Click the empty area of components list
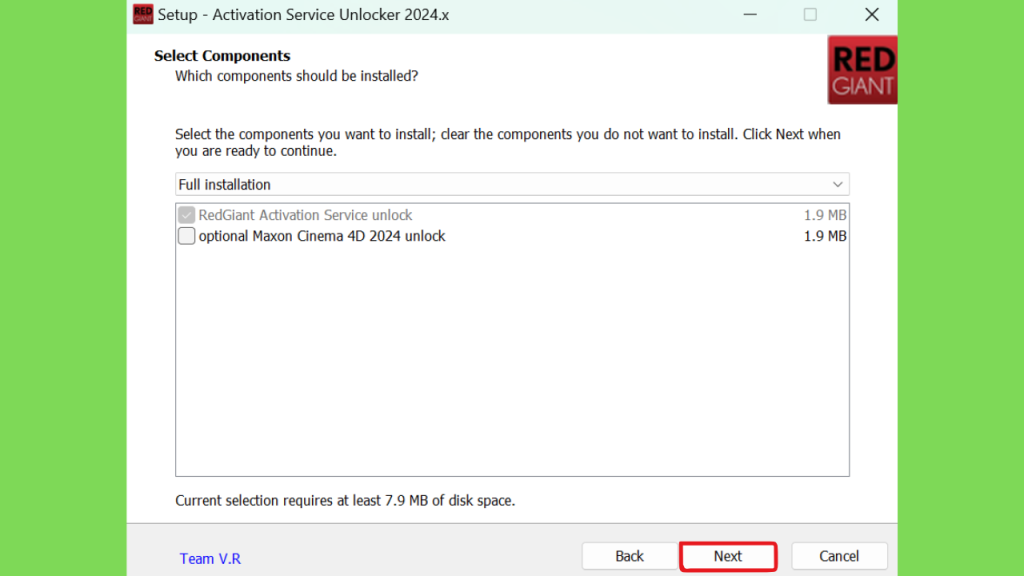 coord(512,359)
